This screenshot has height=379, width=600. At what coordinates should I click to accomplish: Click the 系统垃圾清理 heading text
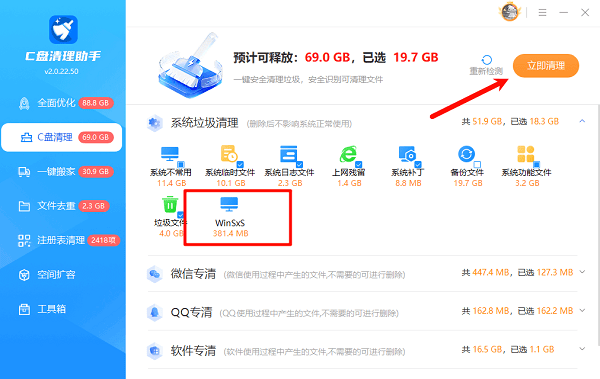[204, 123]
